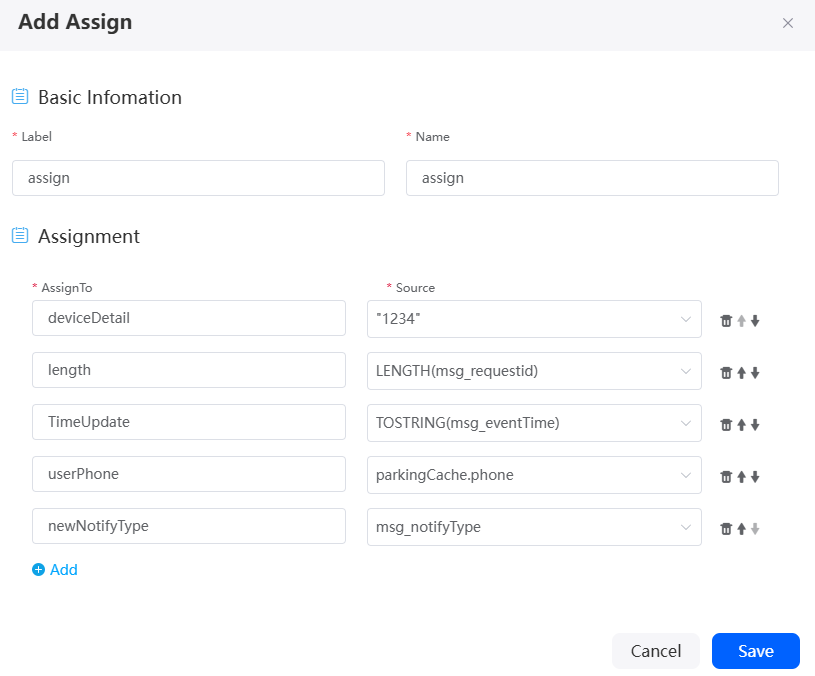The image size is (815, 676).
Task: Edit the userPhone AssignTo field
Action: click(x=189, y=474)
